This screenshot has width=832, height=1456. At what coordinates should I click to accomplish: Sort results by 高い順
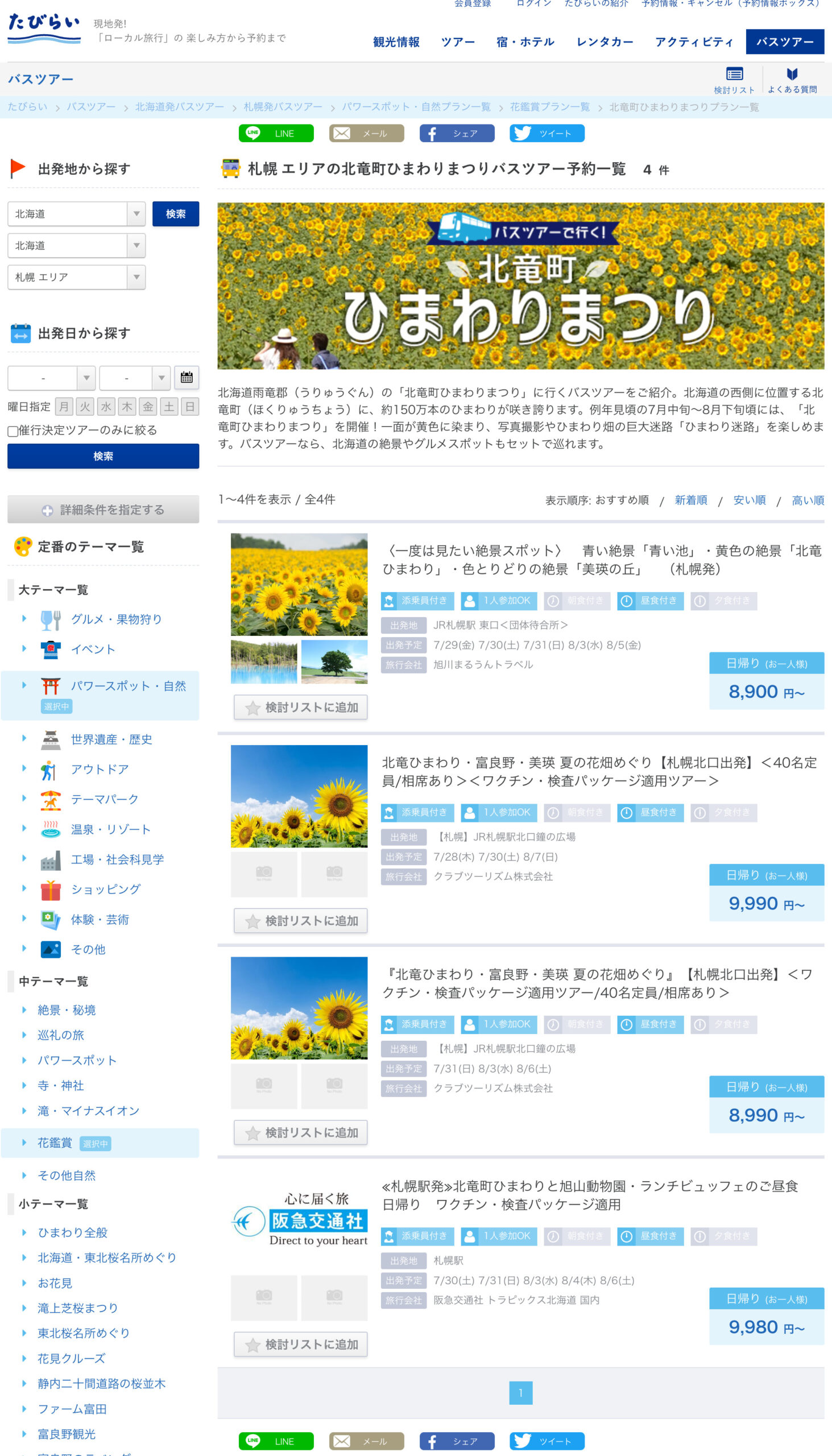click(808, 500)
